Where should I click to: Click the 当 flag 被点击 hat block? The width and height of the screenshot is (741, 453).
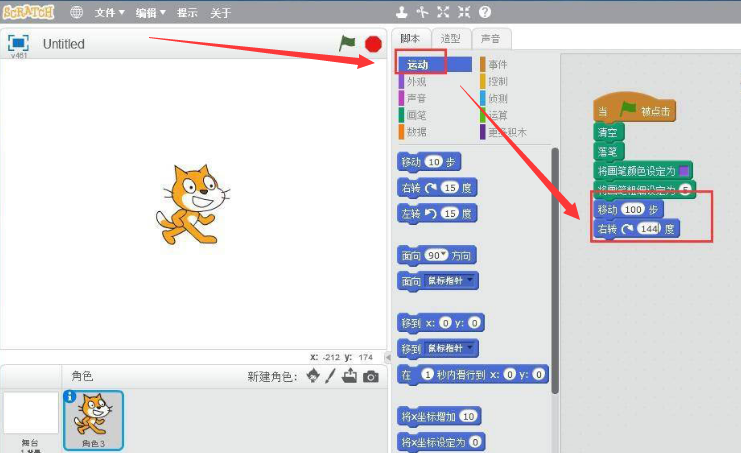coord(634,110)
